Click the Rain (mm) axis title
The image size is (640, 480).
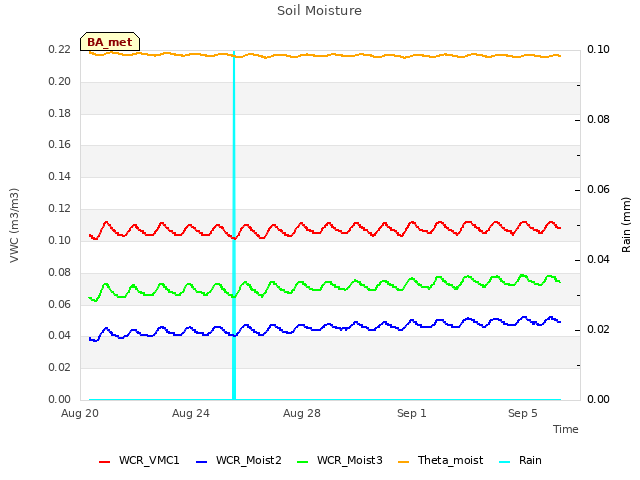[626, 225]
